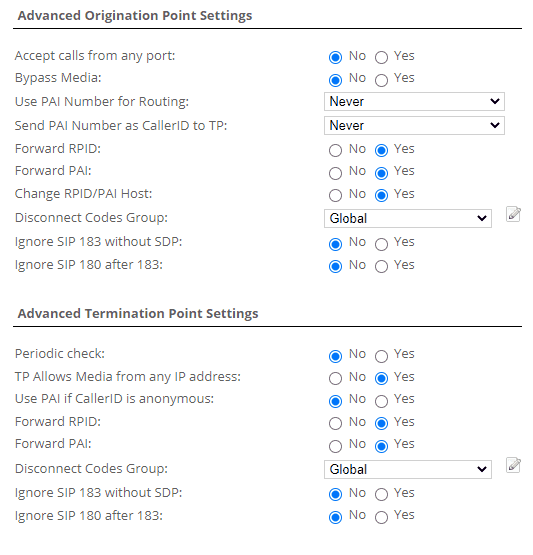This screenshot has width=533, height=555.
Task: Enable Bypass Media with Yes option
Action: (382, 80)
